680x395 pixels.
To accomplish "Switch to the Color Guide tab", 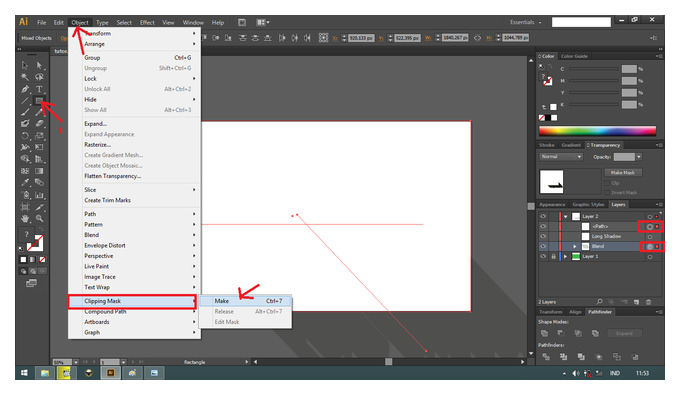I will coord(574,56).
